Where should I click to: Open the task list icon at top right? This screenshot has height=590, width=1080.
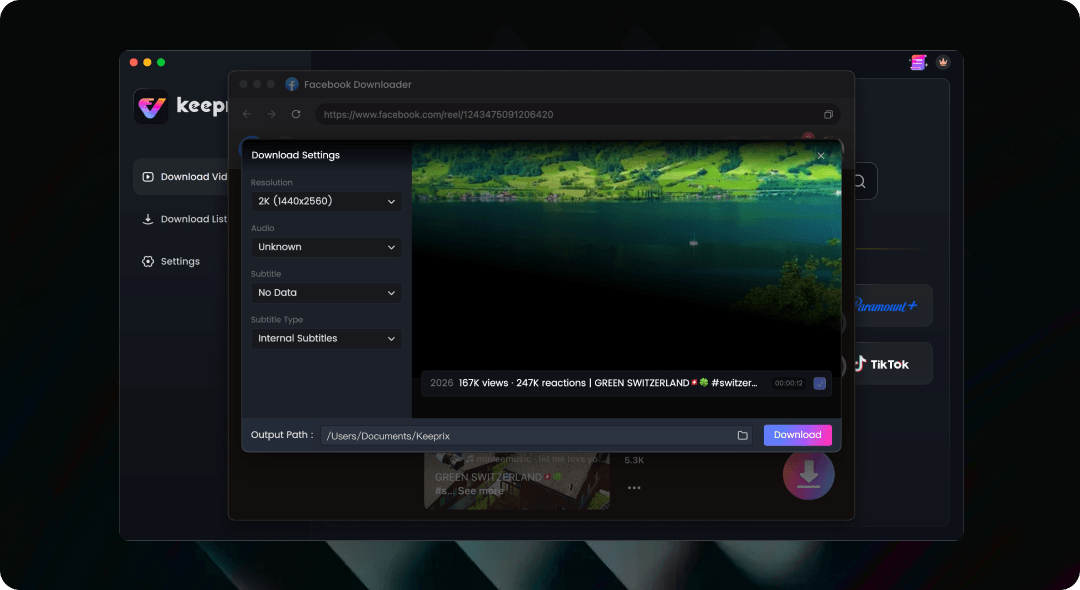(918, 63)
